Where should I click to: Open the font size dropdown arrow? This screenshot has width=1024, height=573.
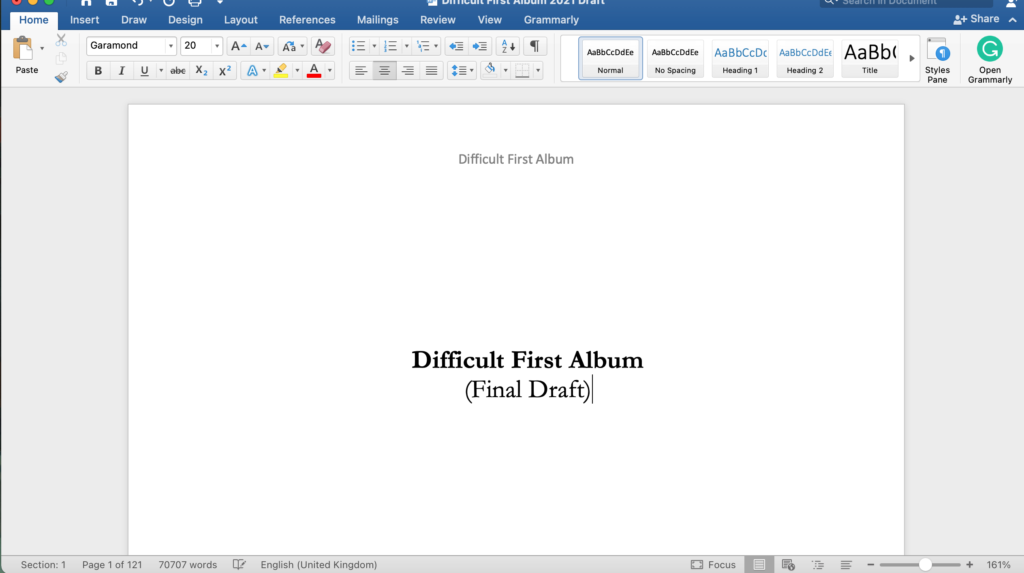pos(217,46)
